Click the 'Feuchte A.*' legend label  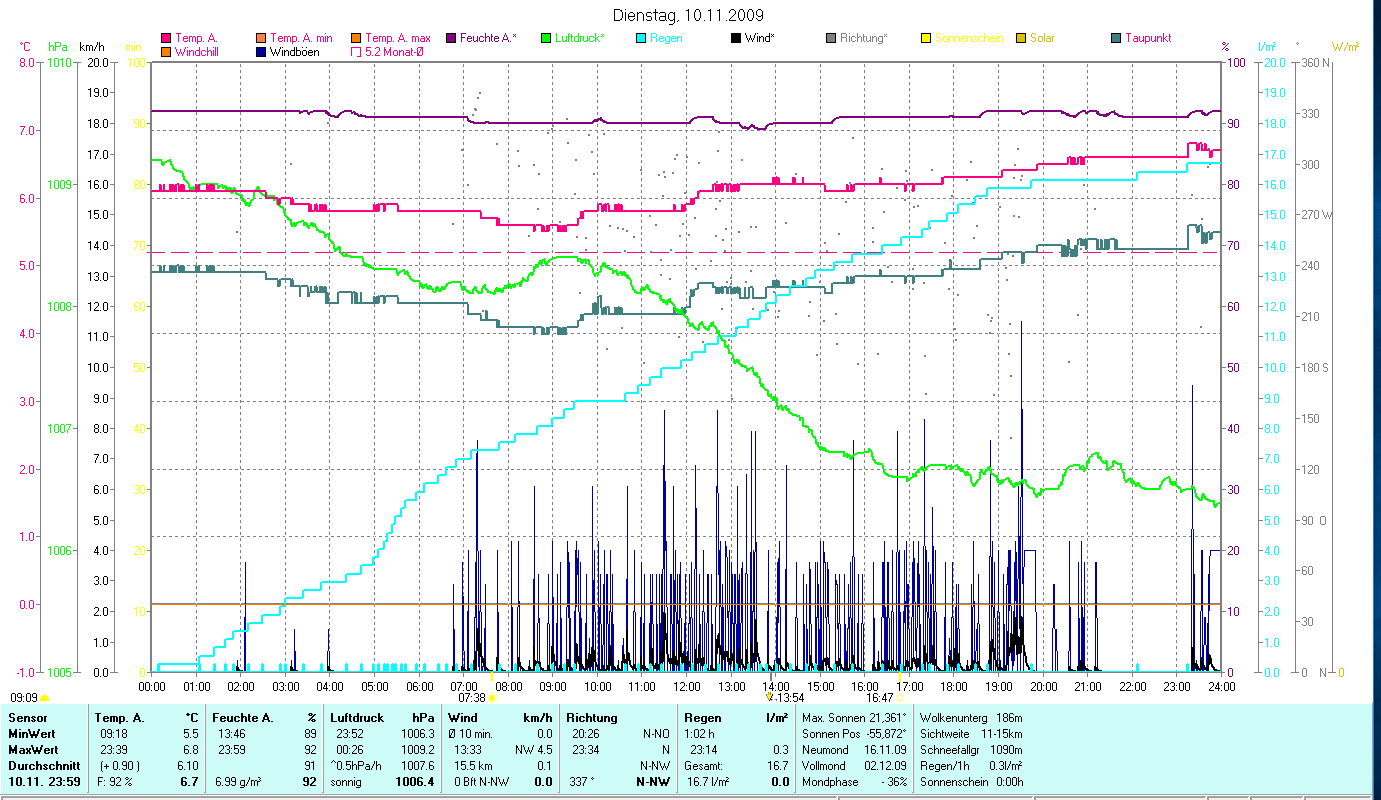[488, 38]
